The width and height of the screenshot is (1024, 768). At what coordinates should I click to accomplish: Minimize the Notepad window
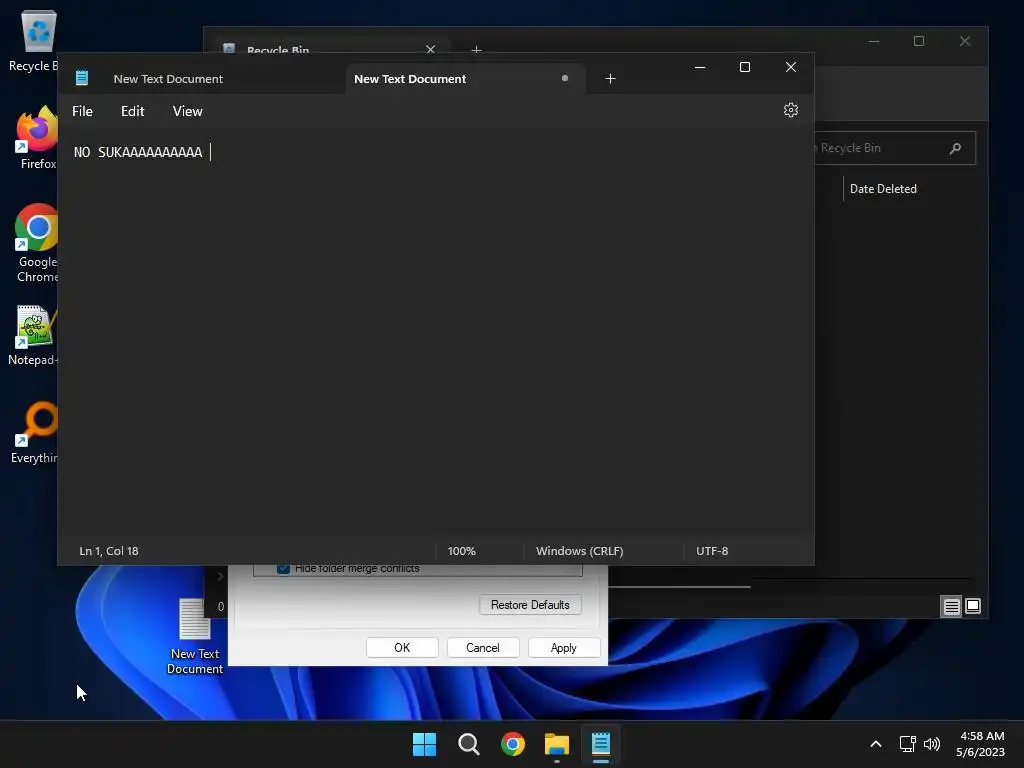[x=699, y=67]
